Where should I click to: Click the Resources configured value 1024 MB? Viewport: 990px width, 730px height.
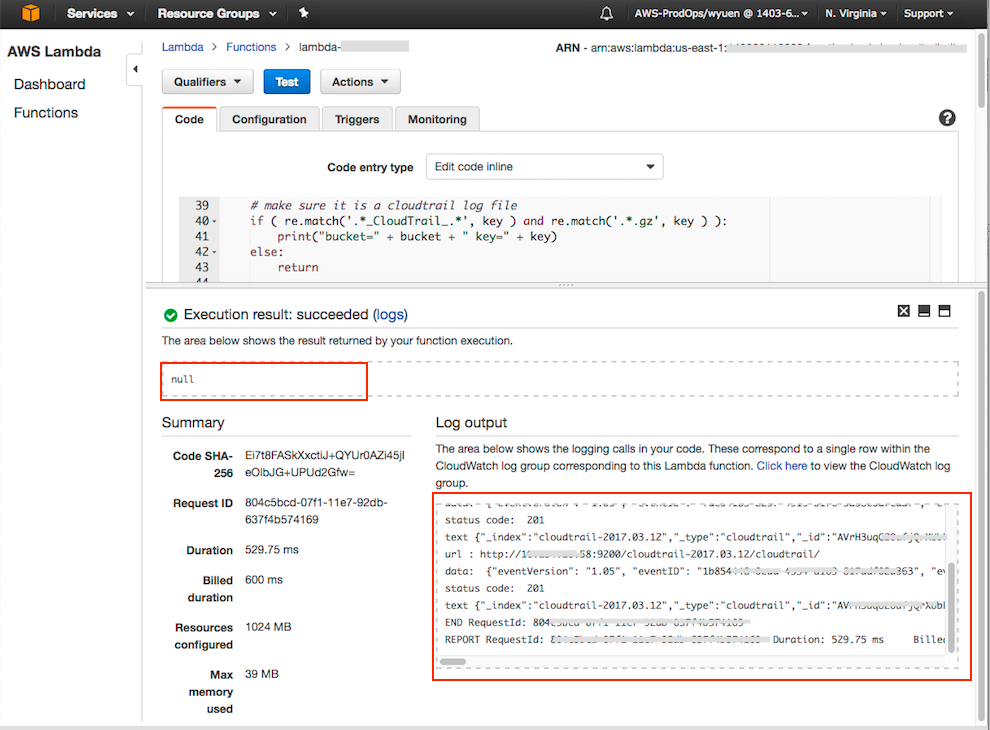[x=268, y=627]
